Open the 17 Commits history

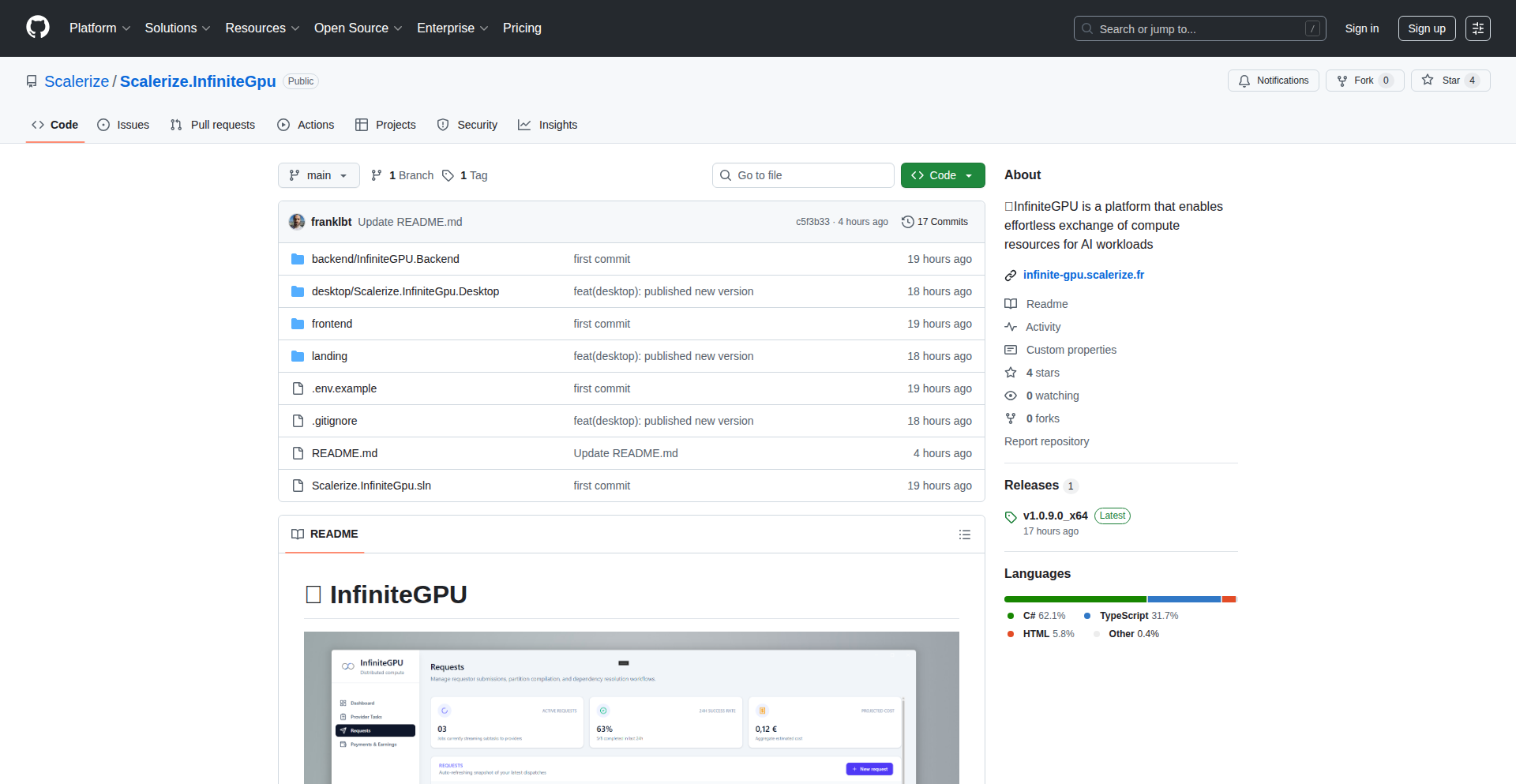click(935, 222)
